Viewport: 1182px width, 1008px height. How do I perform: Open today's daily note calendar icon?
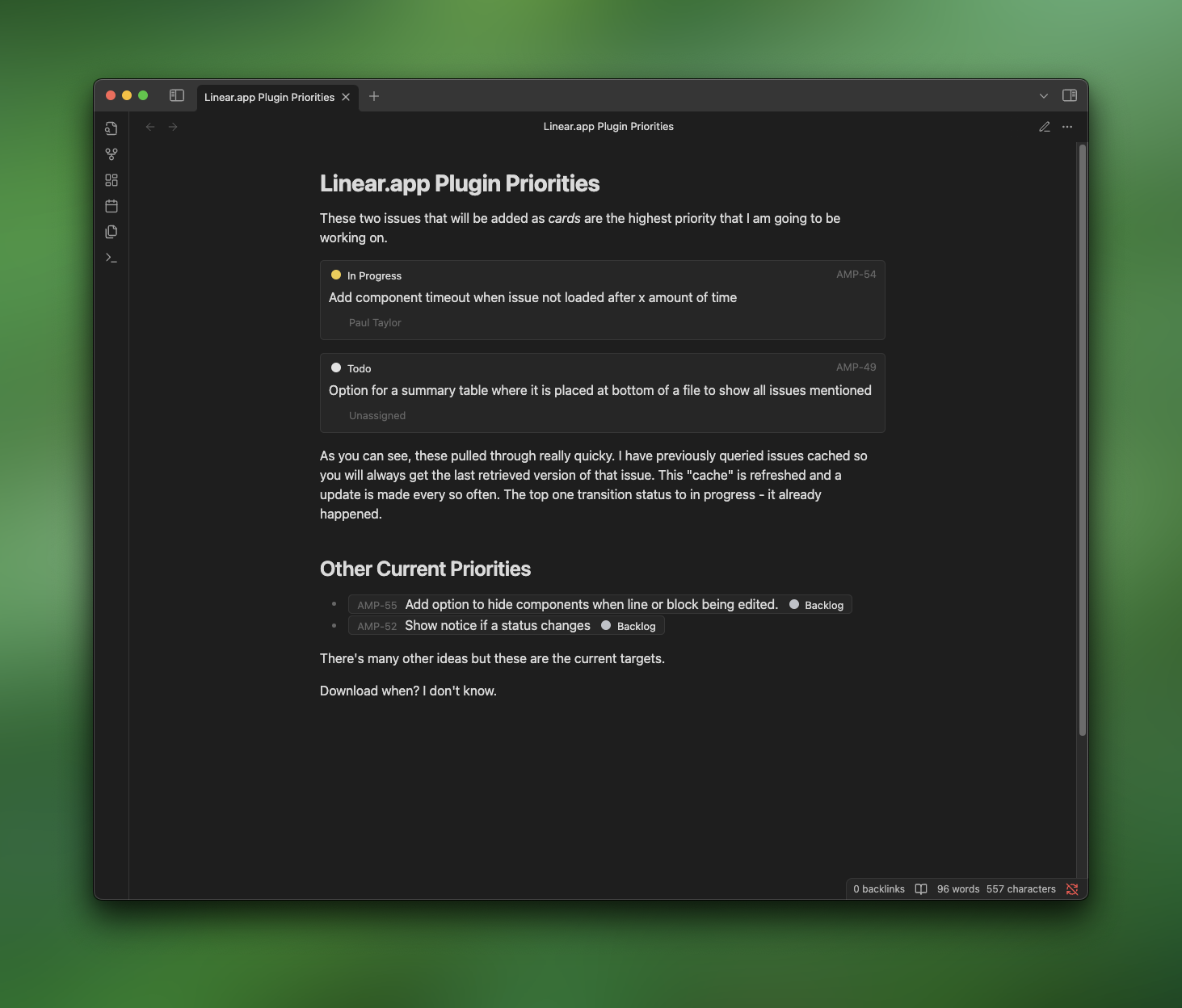[x=111, y=206]
